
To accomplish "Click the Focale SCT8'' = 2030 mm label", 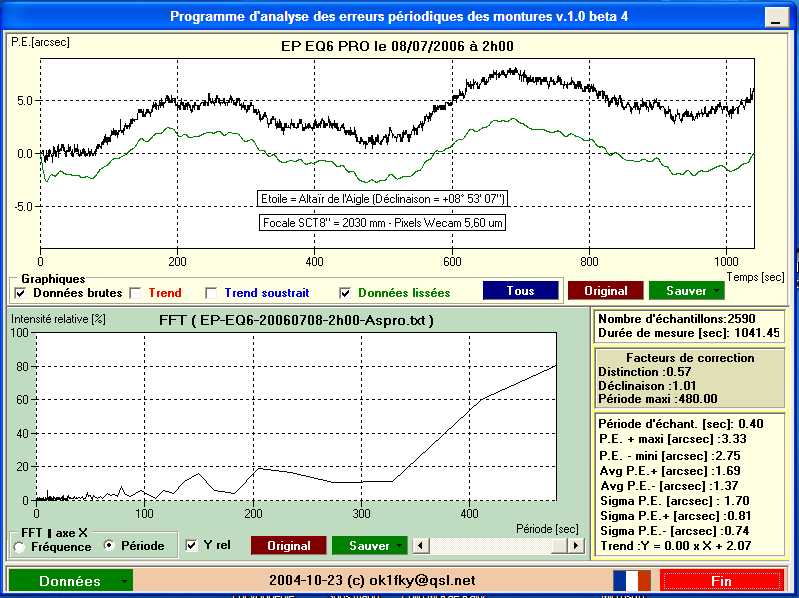I will pyautogui.click(x=382, y=223).
